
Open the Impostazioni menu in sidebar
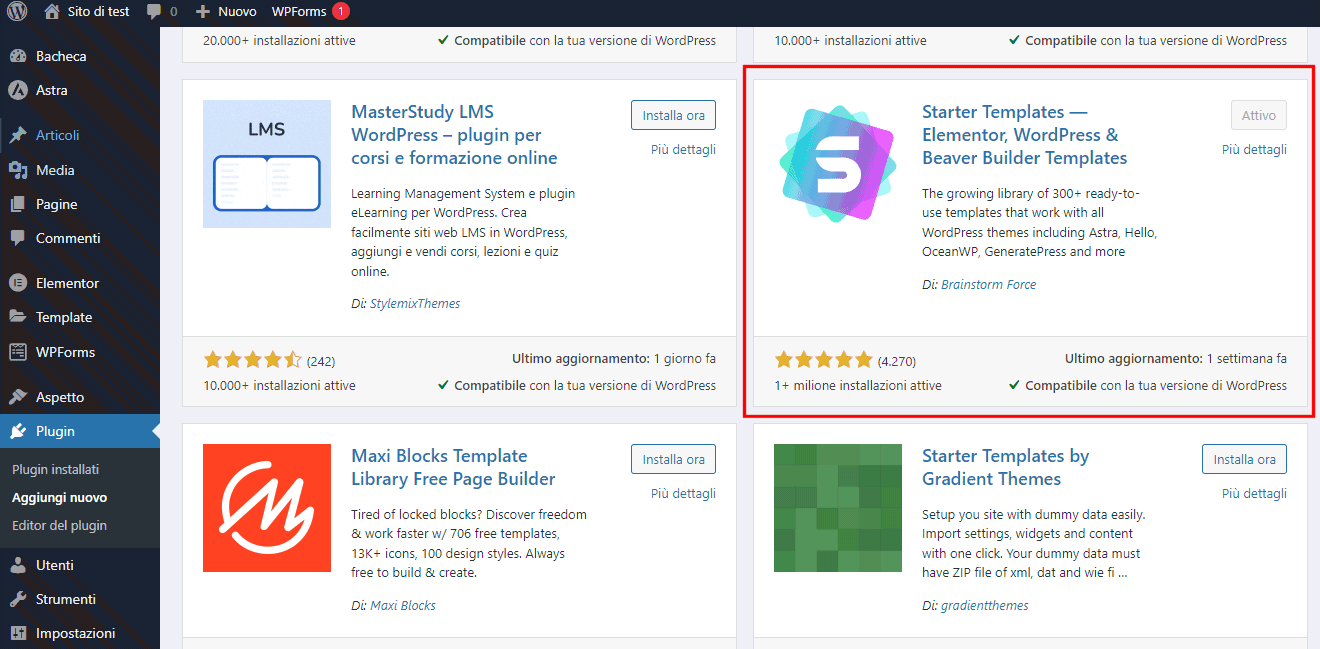coord(75,633)
